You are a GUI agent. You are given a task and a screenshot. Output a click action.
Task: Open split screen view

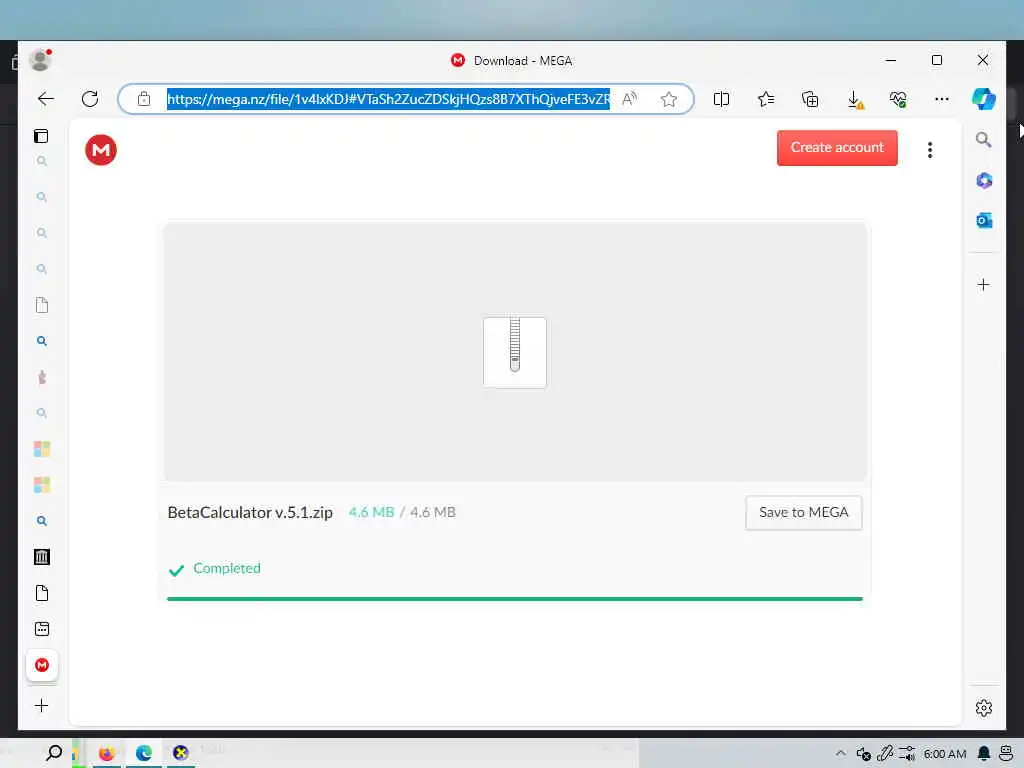722,99
